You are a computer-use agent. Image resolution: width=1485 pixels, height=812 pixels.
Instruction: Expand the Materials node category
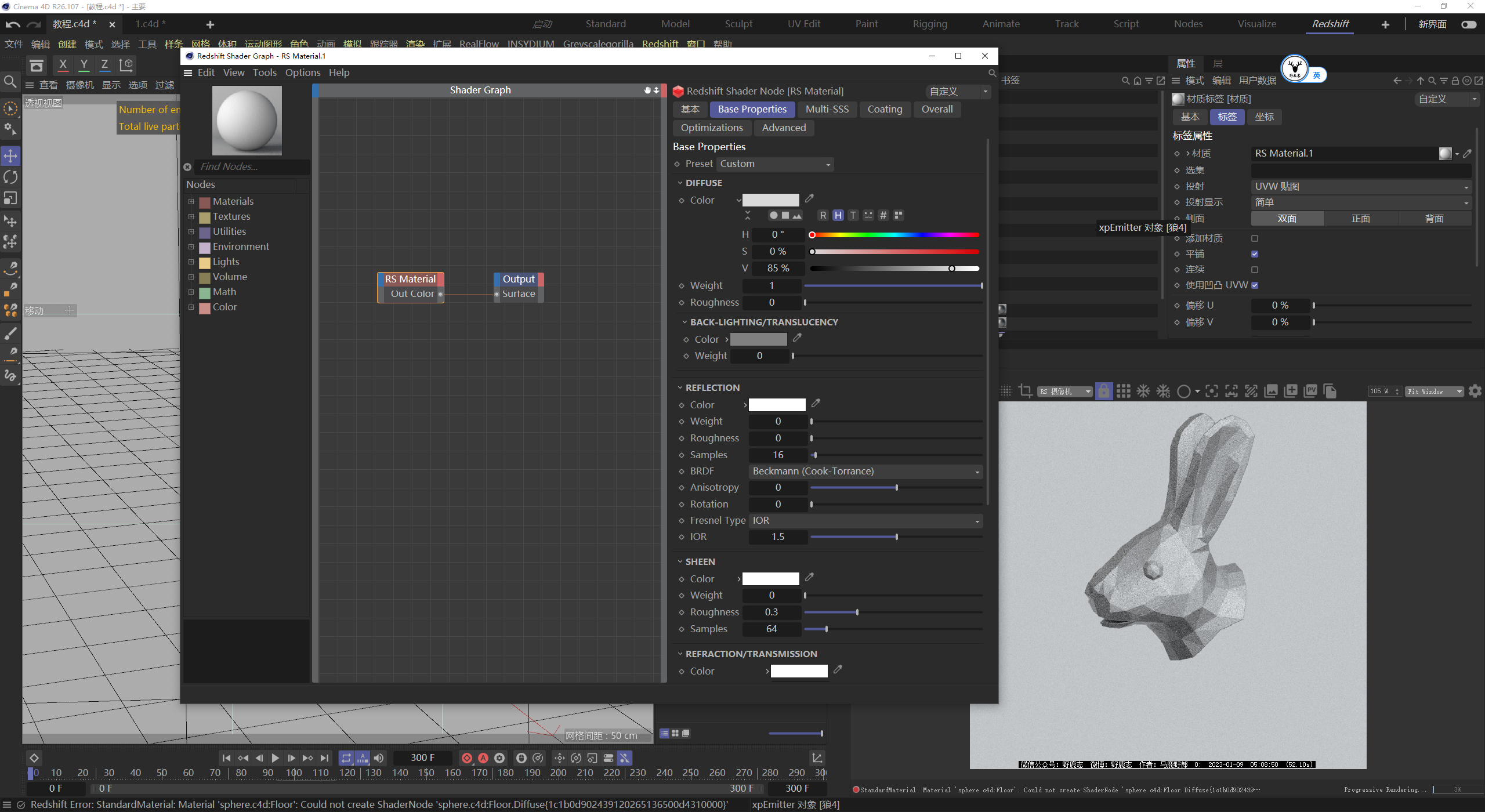click(191, 202)
